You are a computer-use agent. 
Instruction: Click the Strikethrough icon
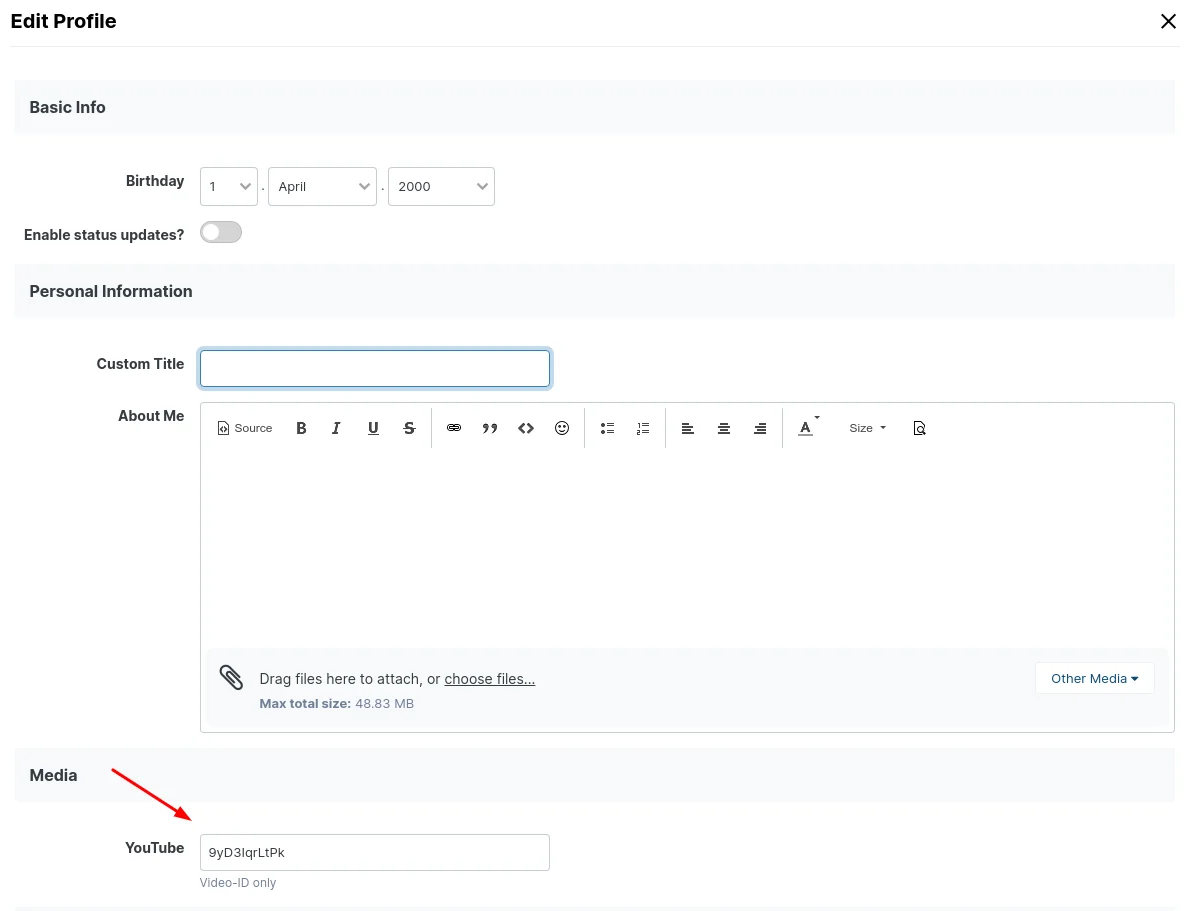click(x=409, y=428)
